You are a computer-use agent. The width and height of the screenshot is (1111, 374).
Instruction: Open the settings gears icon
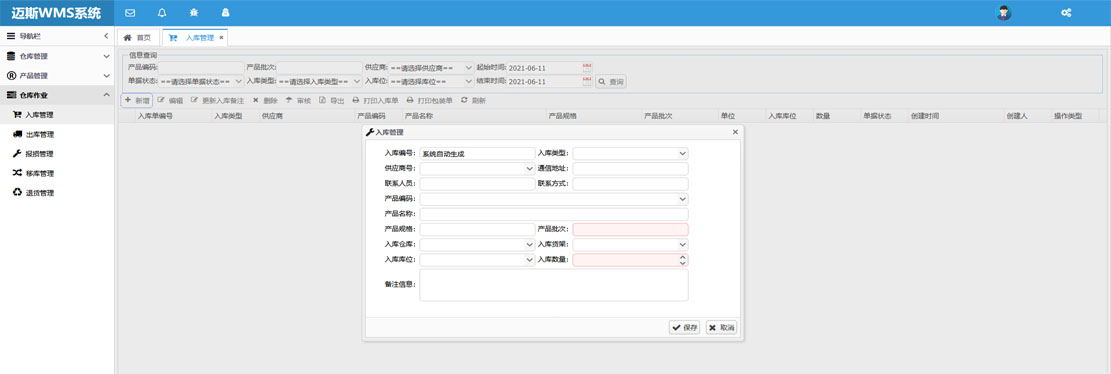1065,13
